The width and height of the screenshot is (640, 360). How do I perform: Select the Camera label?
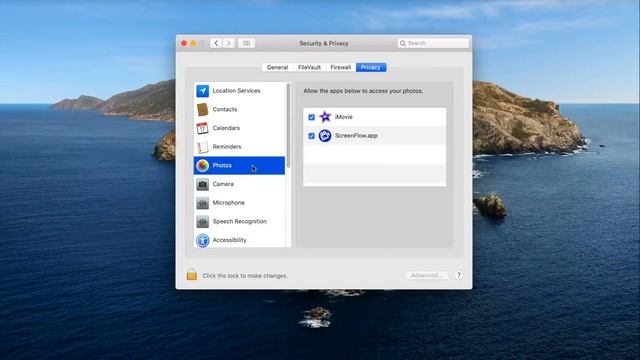pos(223,184)
